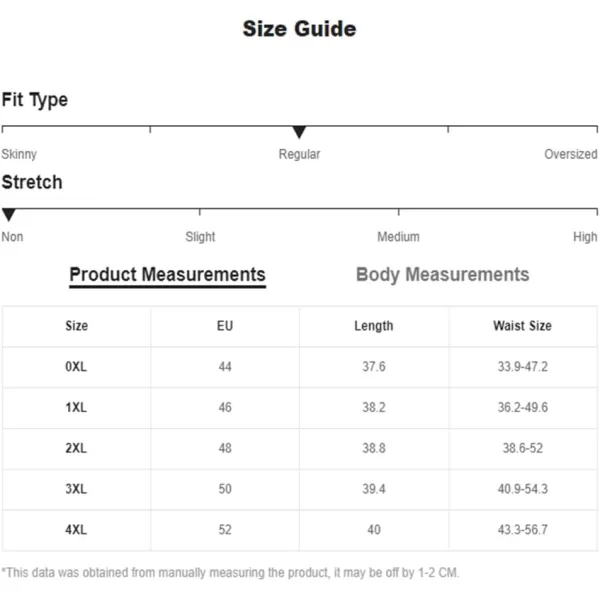Select the 4XL size row
This screenshot has height=600, width=600.
tap(300, 530)
